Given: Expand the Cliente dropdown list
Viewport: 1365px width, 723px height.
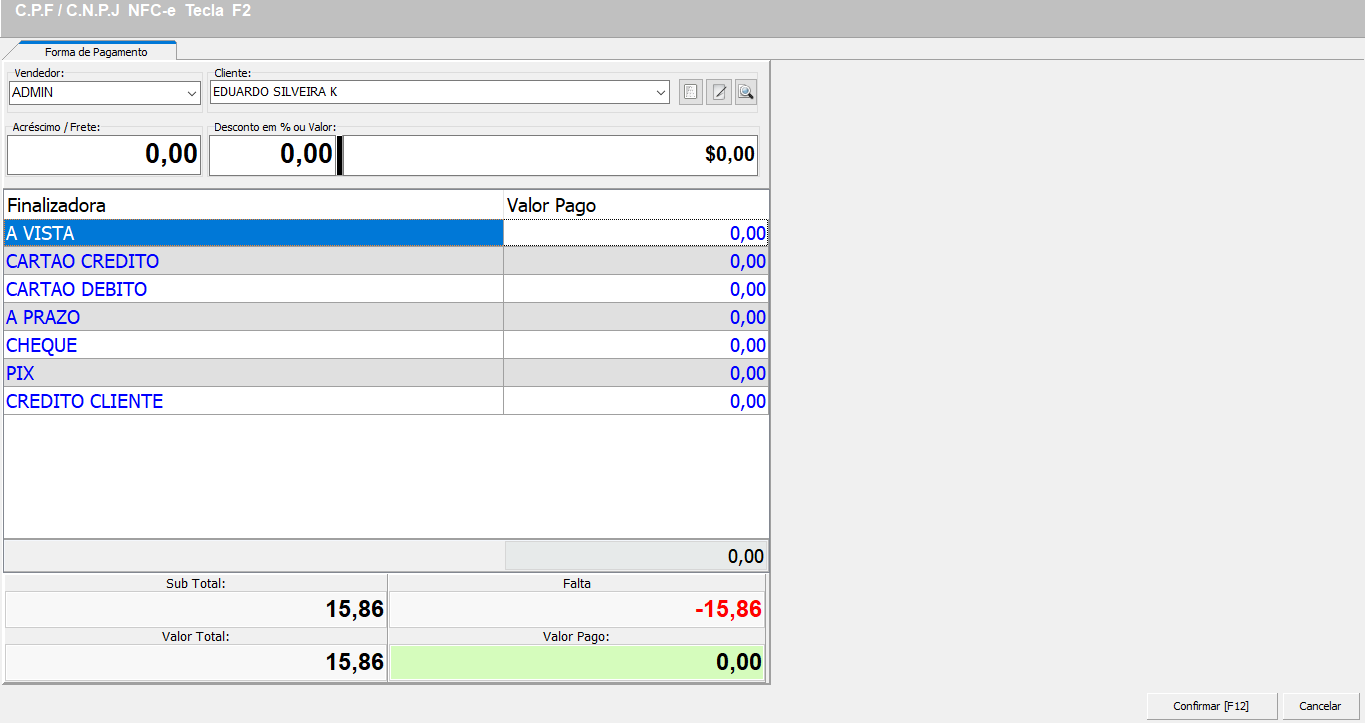Looking at the screenshot, I should pyautogui.click(x=661, y=93).
